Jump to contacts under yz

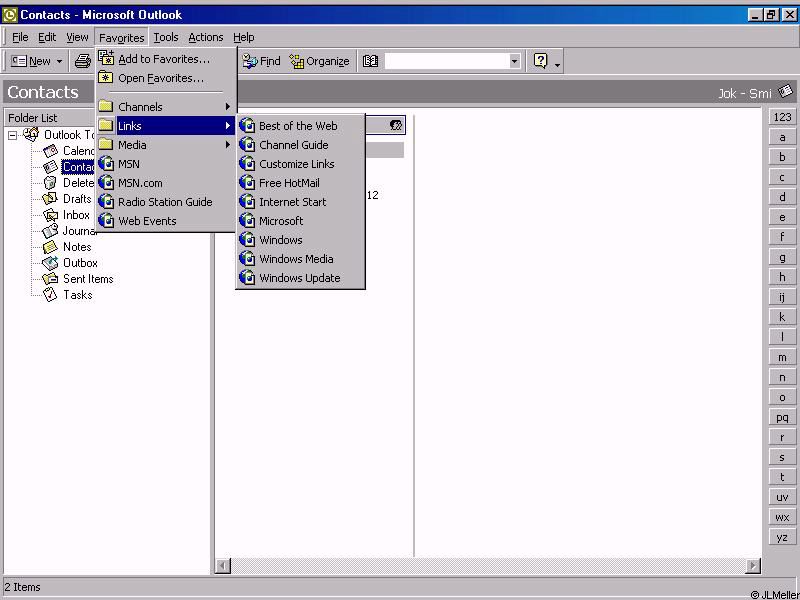(782, 537)
